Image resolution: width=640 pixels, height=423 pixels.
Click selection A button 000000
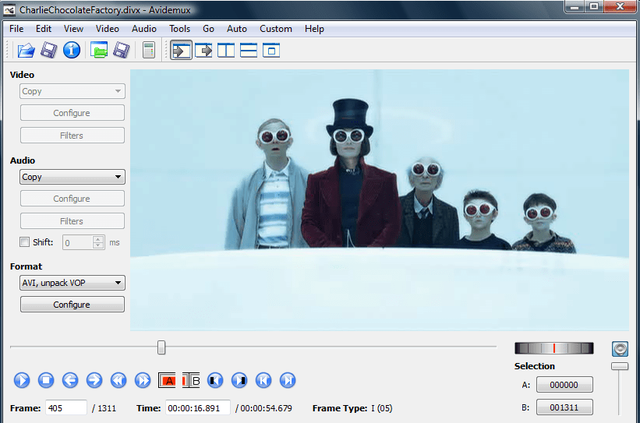[x=564, y=385]
